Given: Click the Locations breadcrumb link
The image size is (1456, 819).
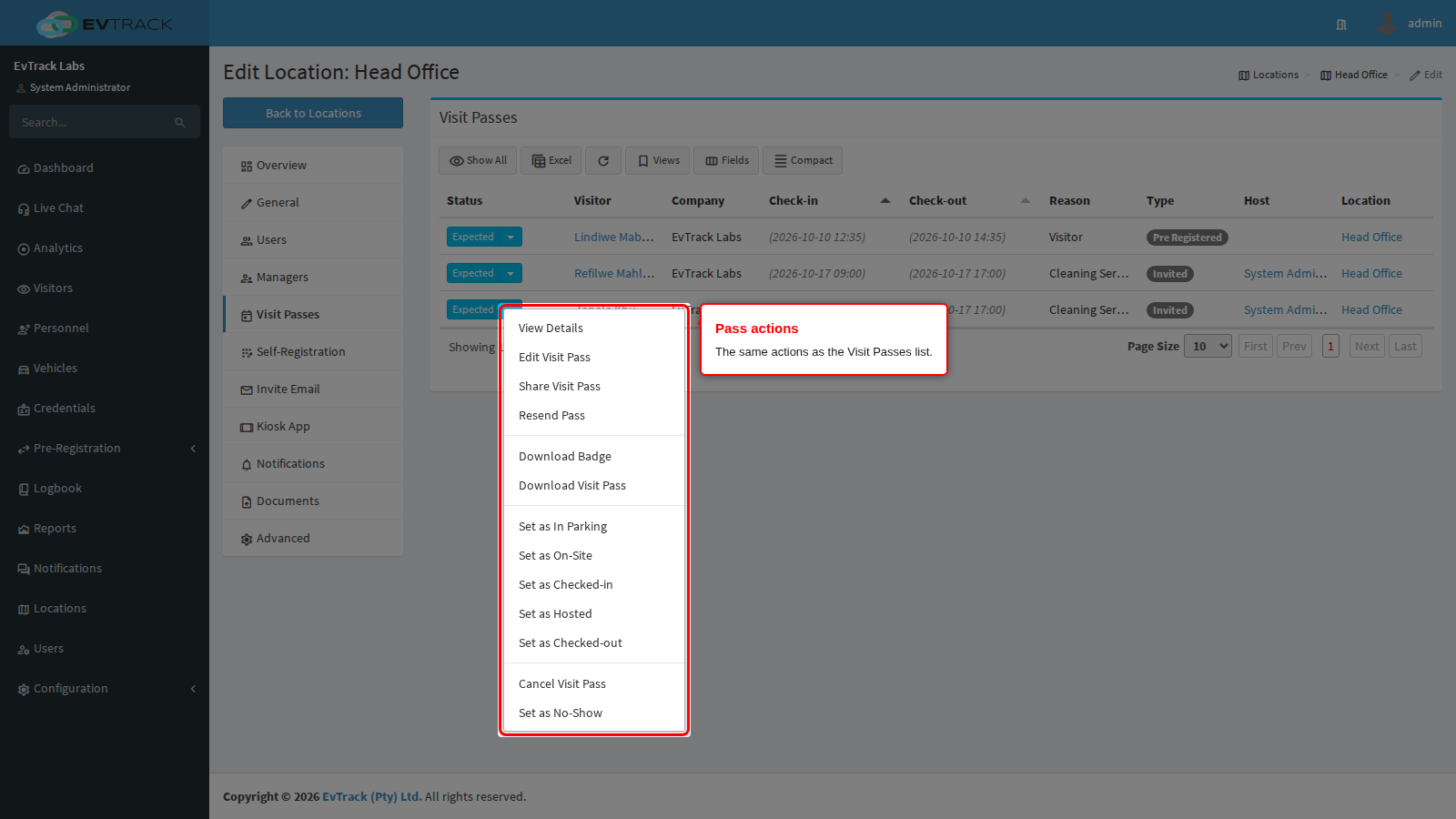Looking at the screenshot, I should pos(1269,76).
